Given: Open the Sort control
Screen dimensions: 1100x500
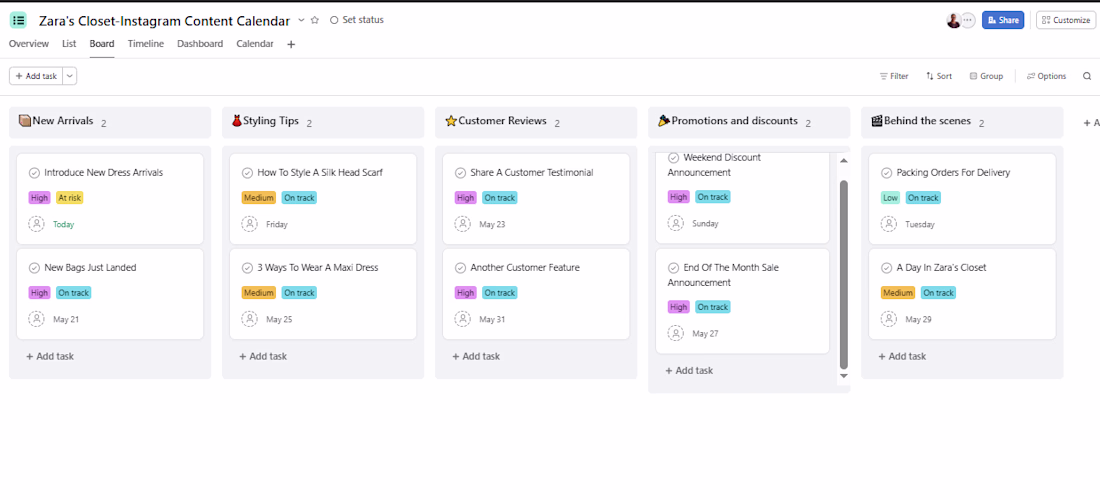Looking at the screenshot, I should 939,76.
